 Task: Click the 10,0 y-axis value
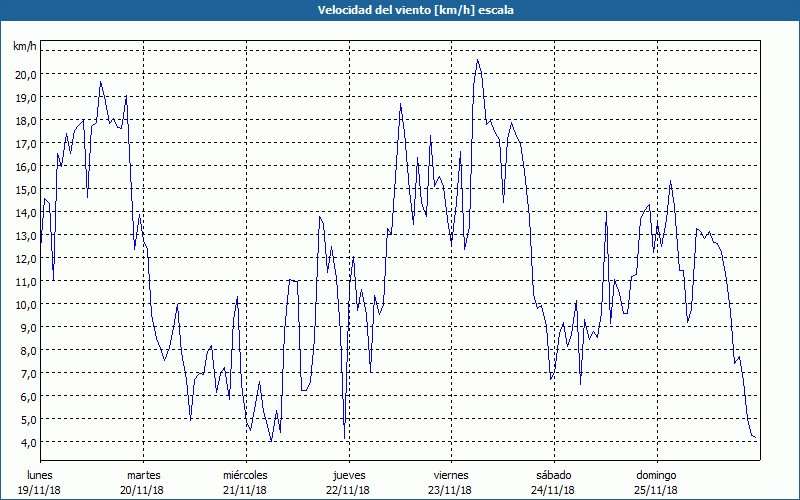(x=27, y=304)
